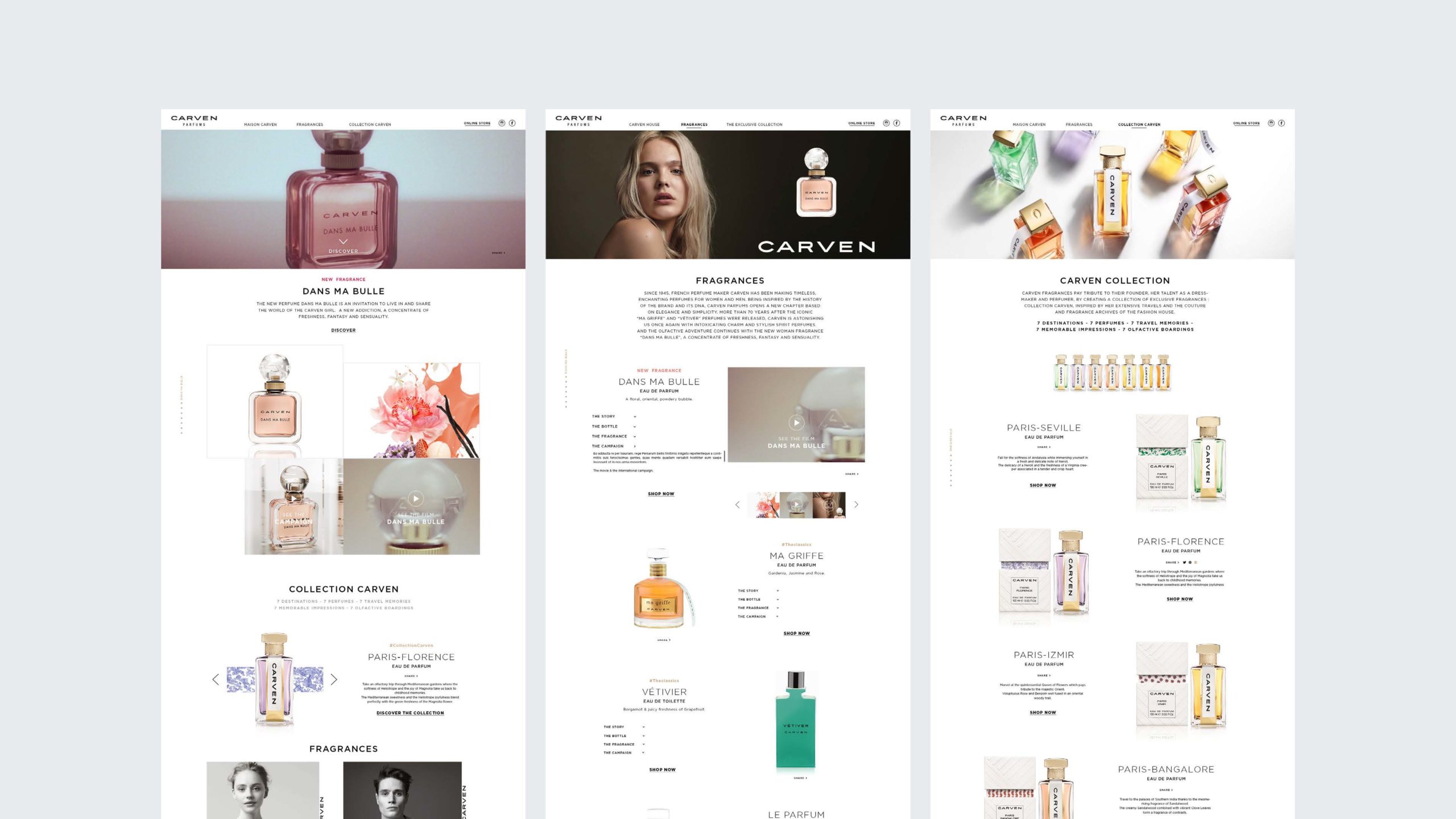Viewport: 1456px width, 819px height.
Task: Expand The Fragrance under Ma Griffe
Action: tap(759, 607)
